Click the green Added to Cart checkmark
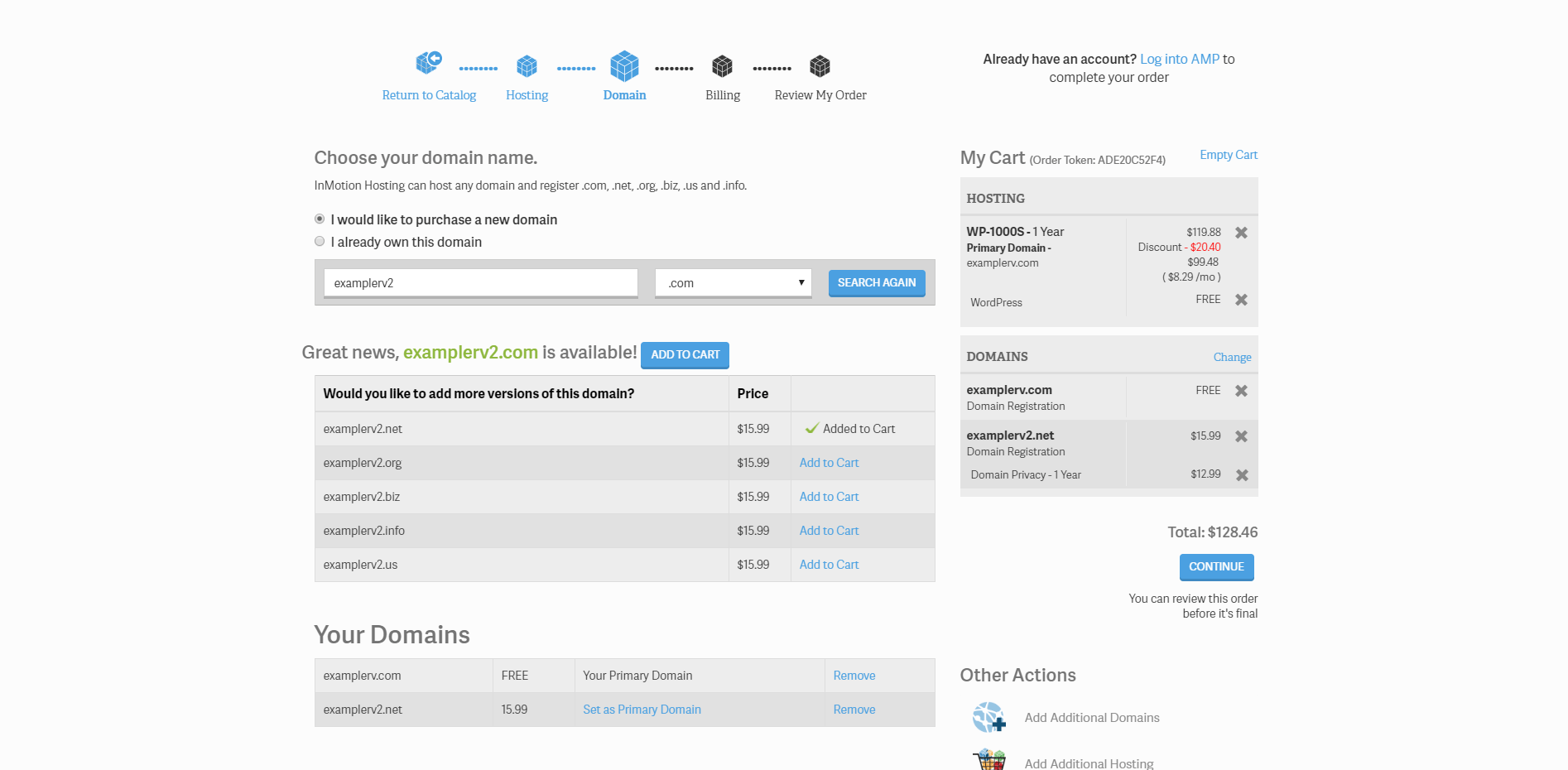The width and height of the screenshot is (1568, 770). (811, 428)
